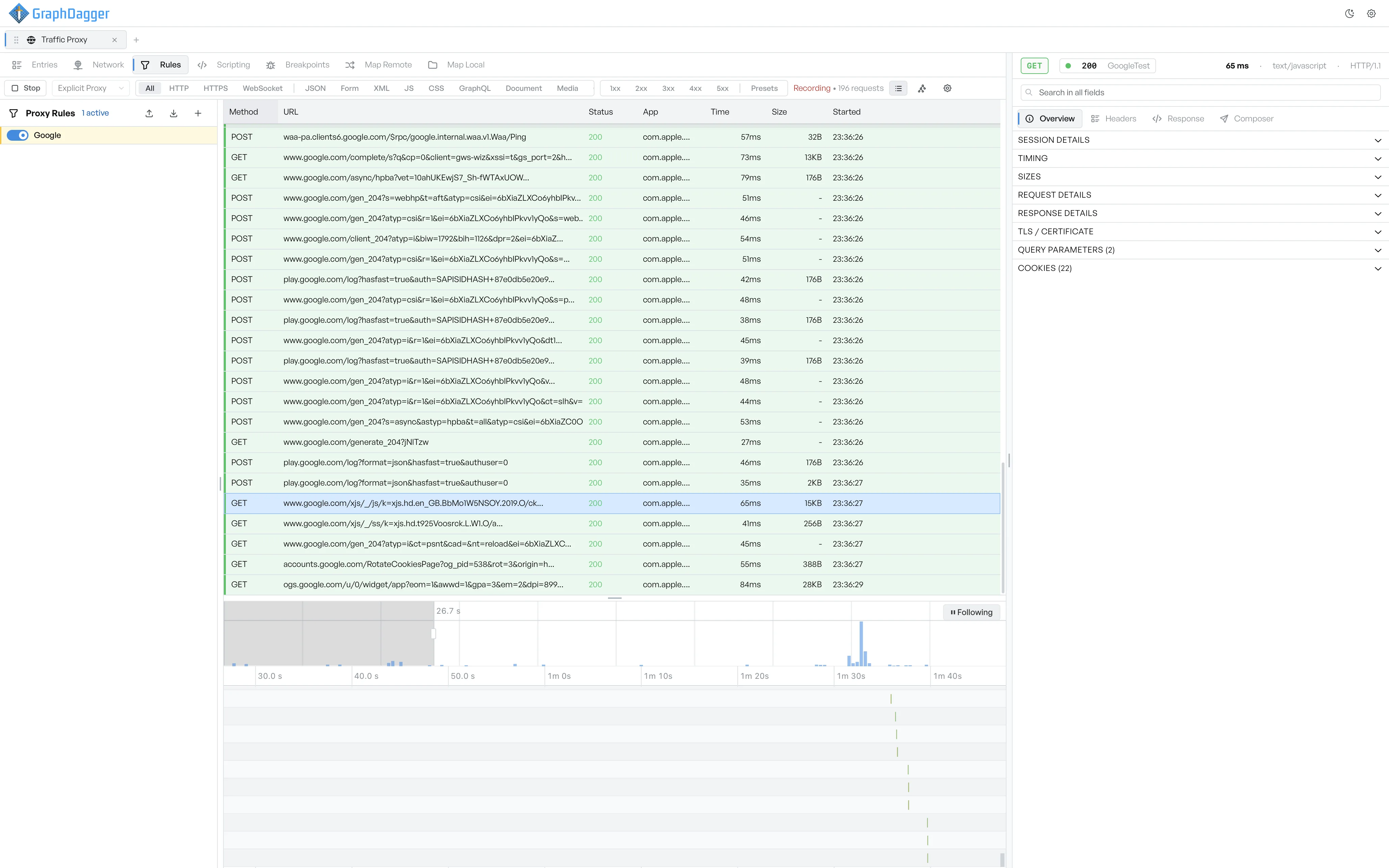Screen dimensions: 1389x868
Task: Open the Entries tab
Action: 35,65
